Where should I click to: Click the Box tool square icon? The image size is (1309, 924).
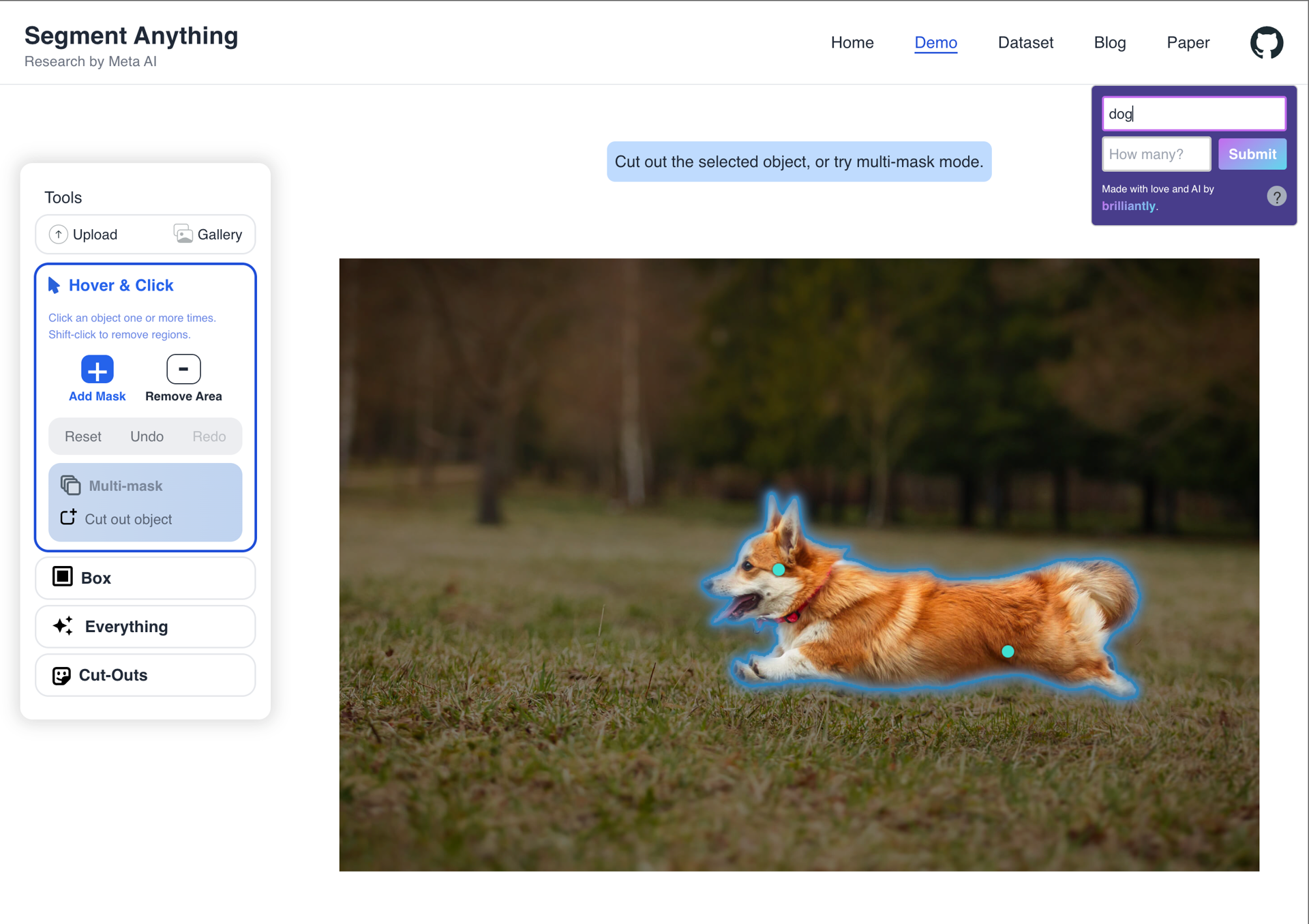pyautogui.click(x=63, y=576)
